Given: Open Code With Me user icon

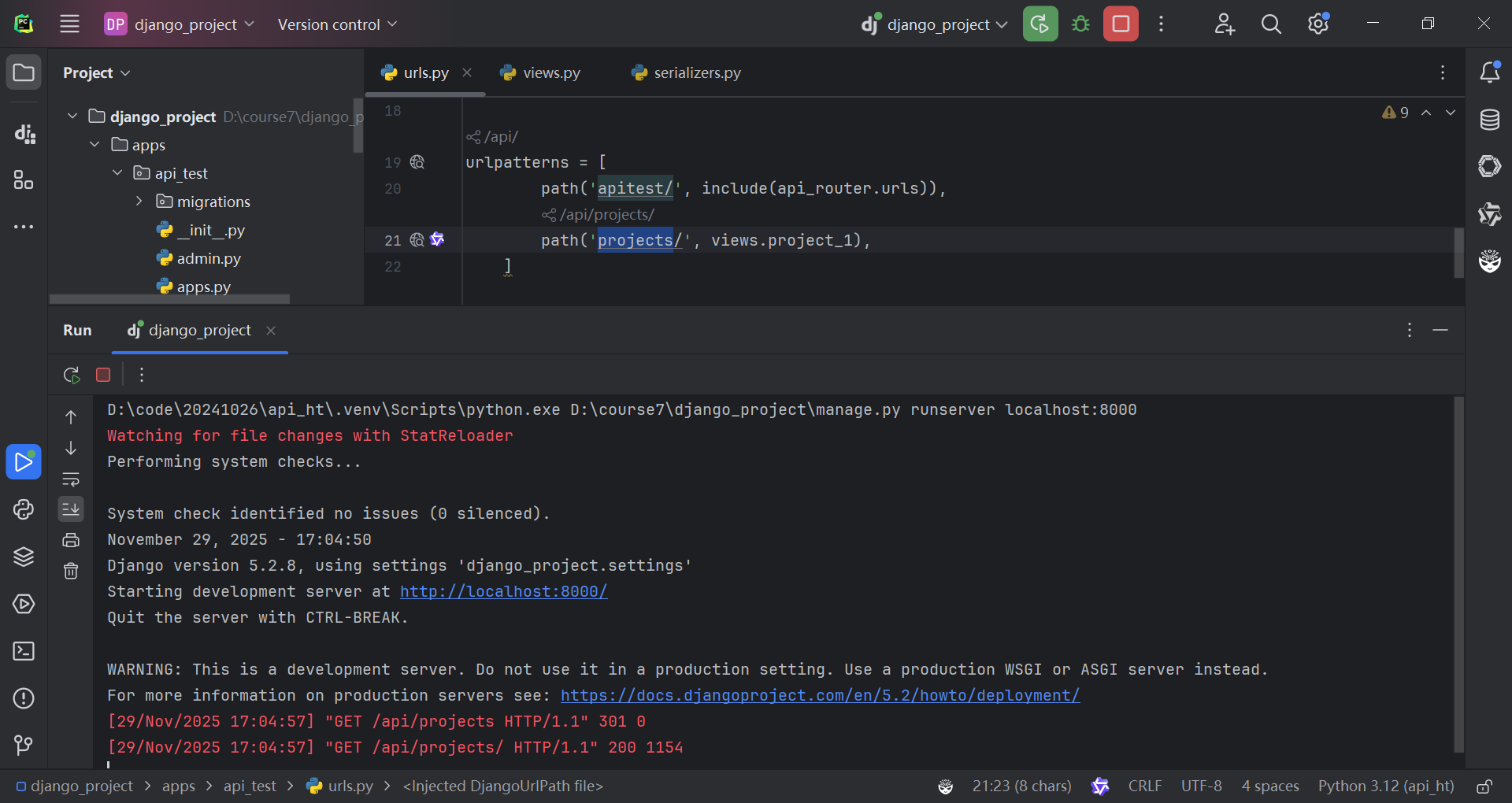Looking at the screenshot, I should pos(1224,24).
